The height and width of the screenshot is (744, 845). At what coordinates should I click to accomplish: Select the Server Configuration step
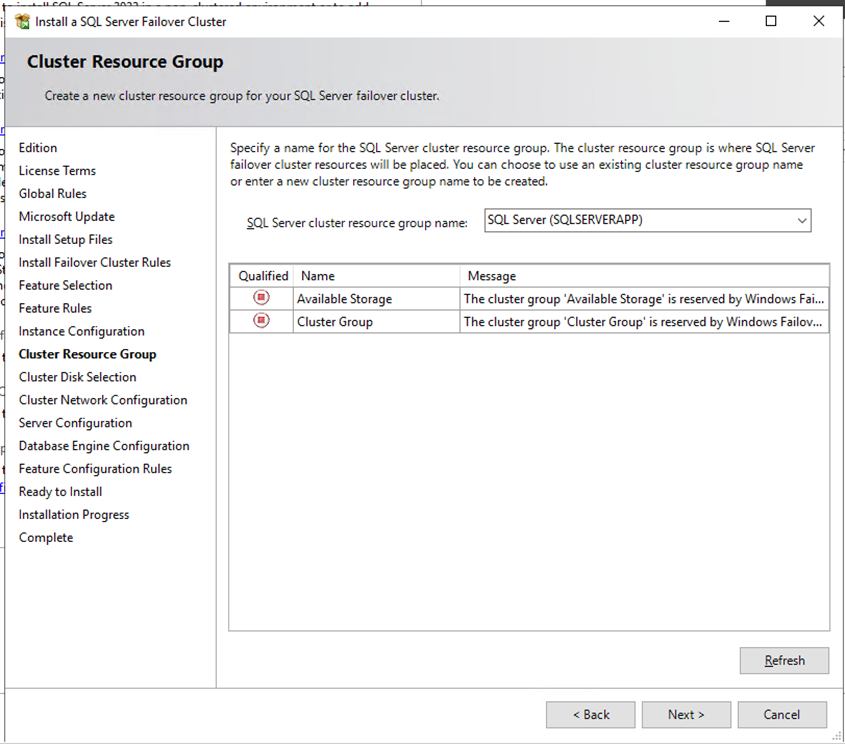[x=75, y=423]
